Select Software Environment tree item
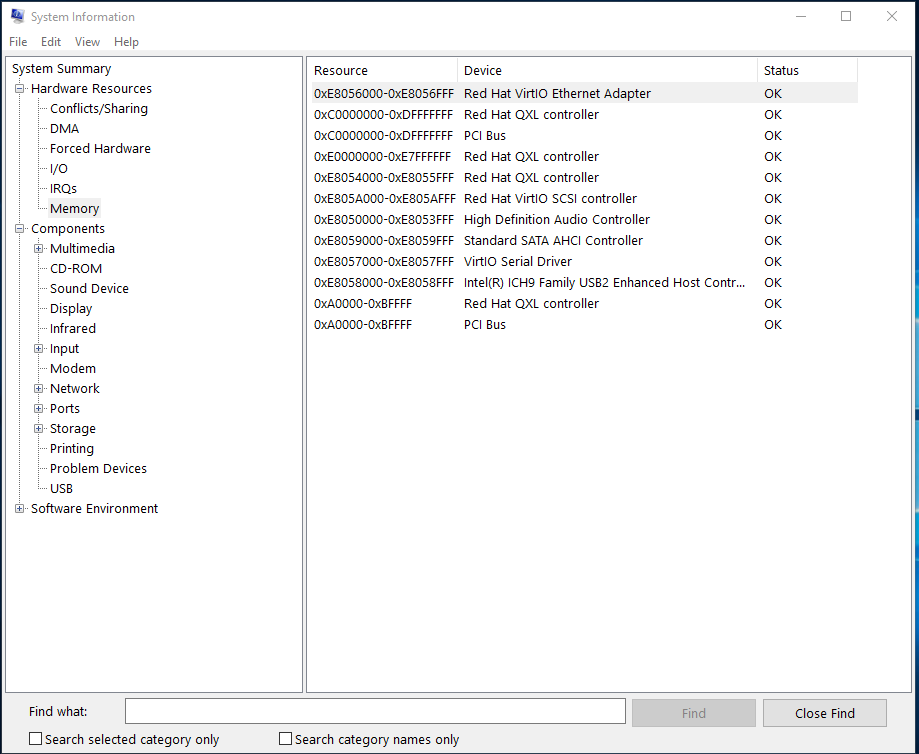919x754 pixels. pos(94,509)
